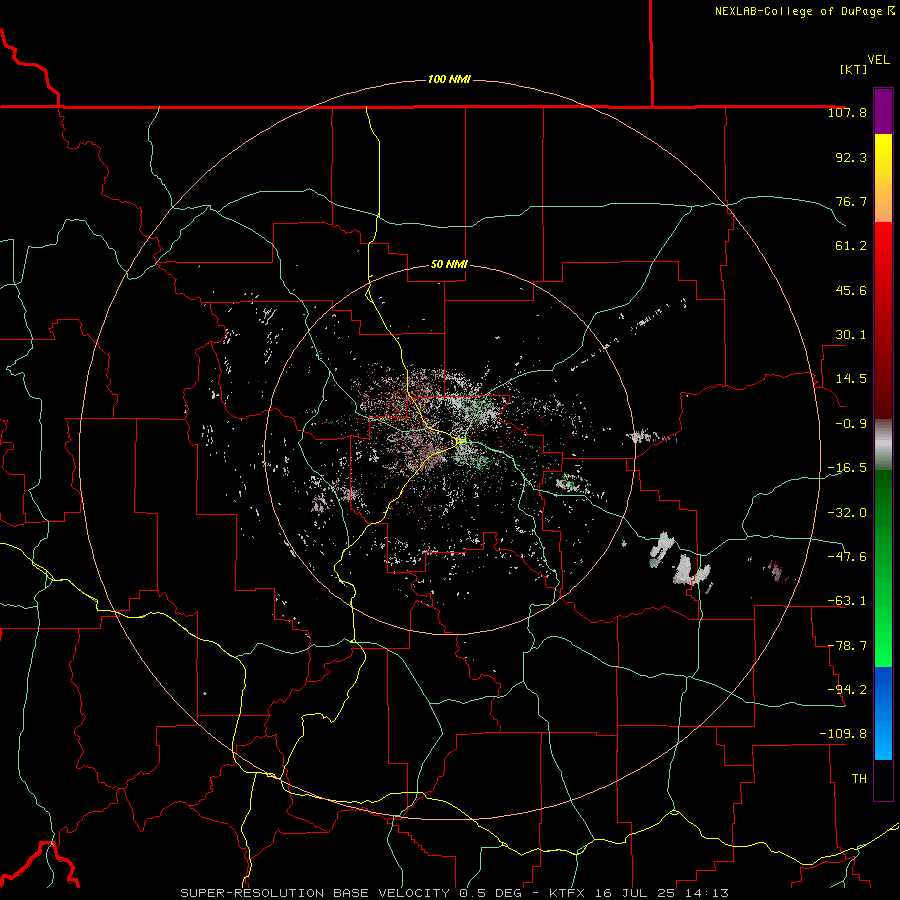The height and width of the screenshot is (900, 900).
Task: Click the 76.7 legend value
Action: pos(851,201)
